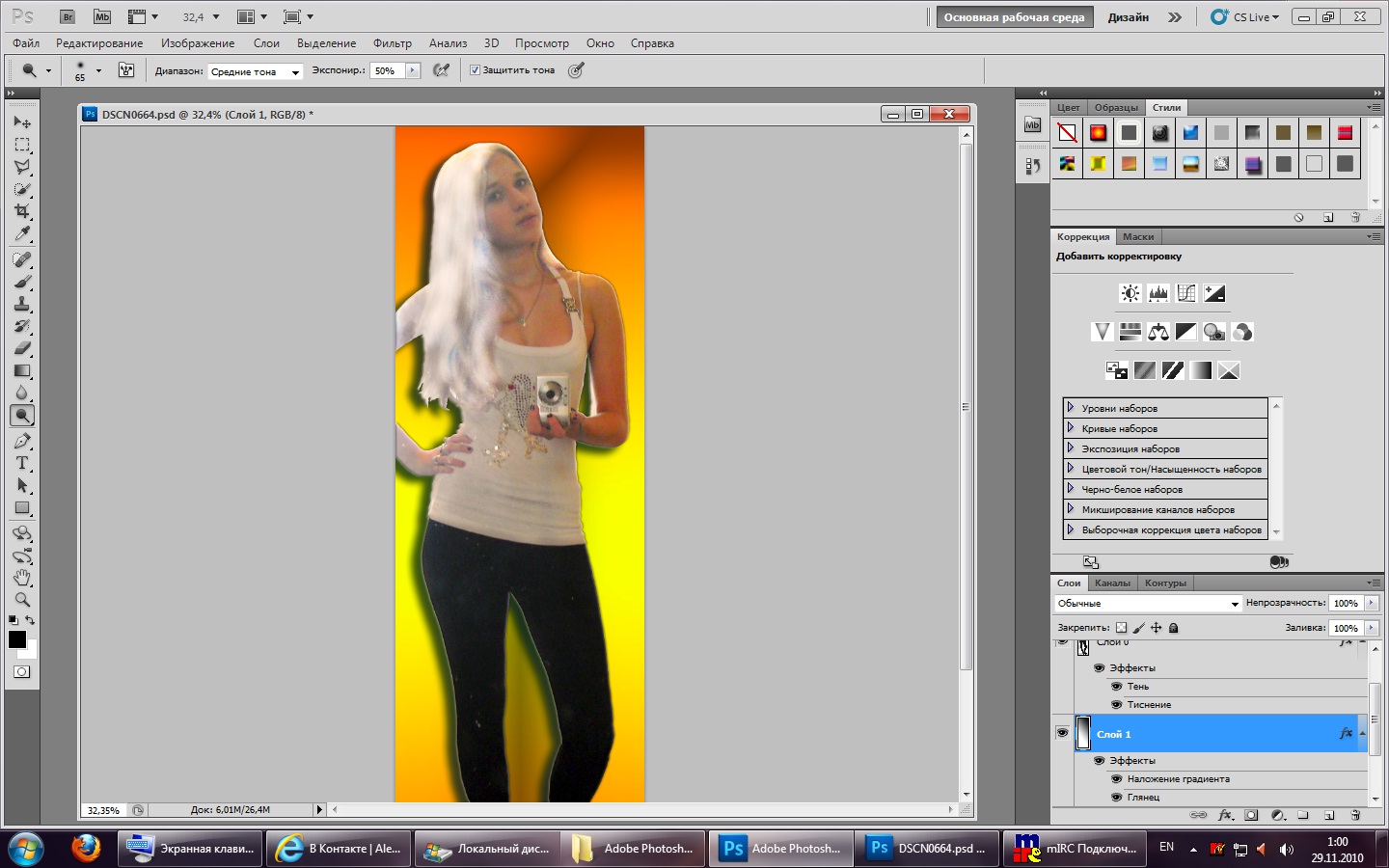Choose the Horizontal Type tool
This screenshot has height=868, width=1389.
point(22,463)
